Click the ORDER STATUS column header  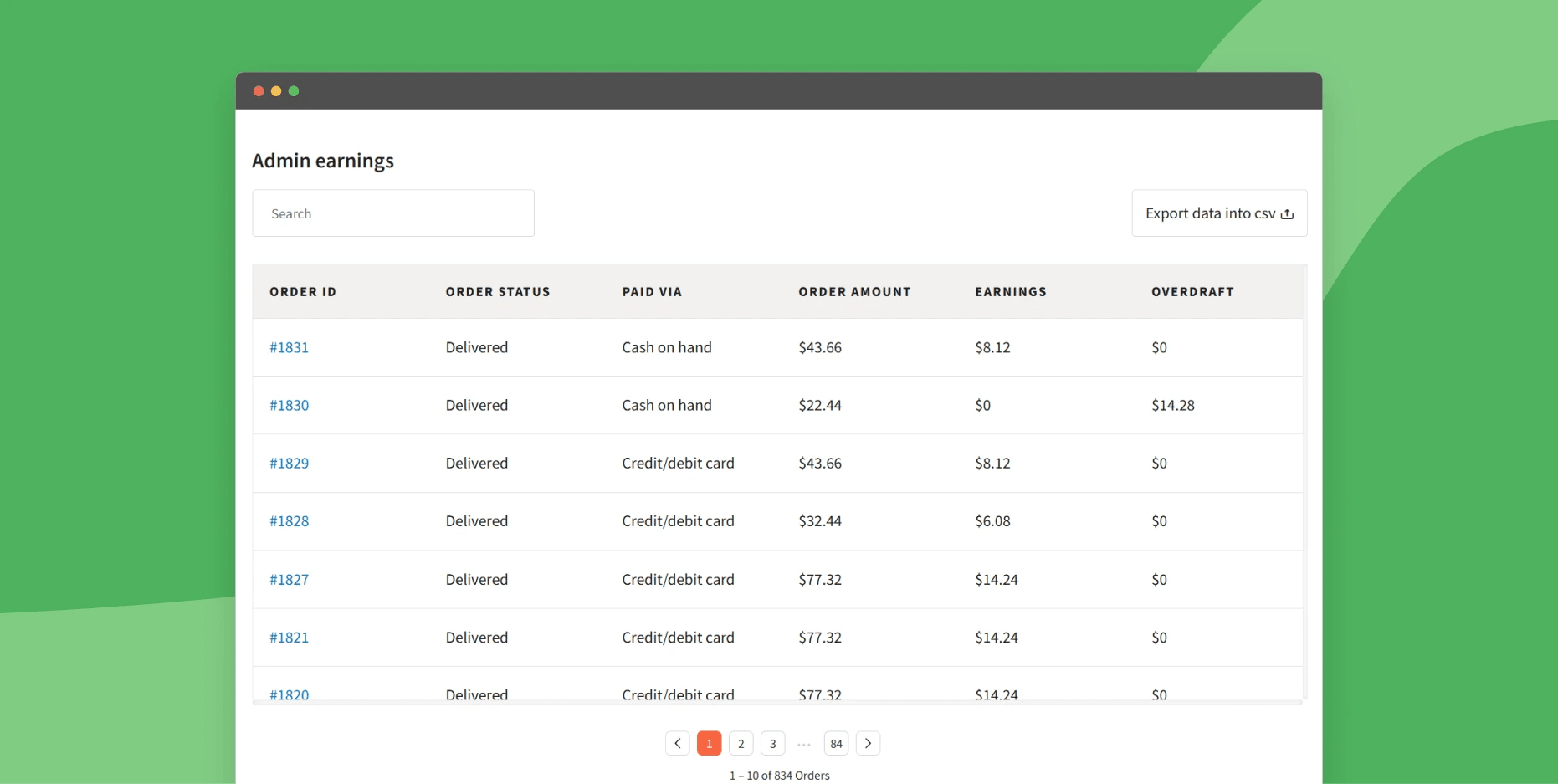498,292
